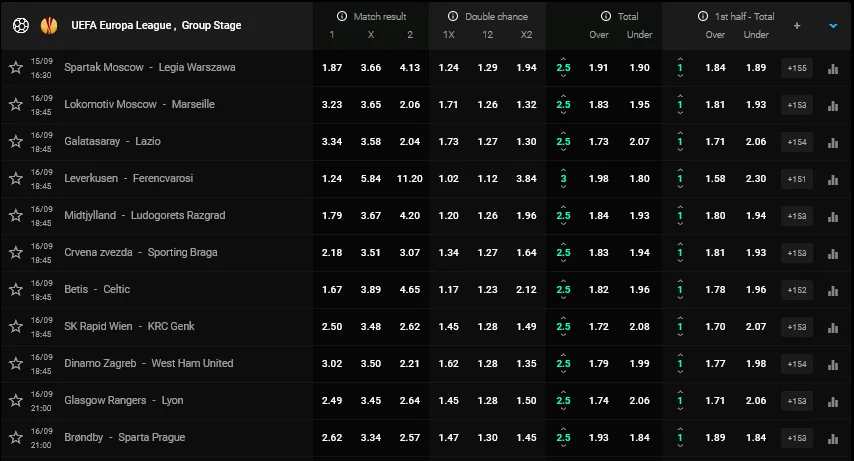Open the Double chance info icon
Screen dimensions: 854x461
(453, 17)
